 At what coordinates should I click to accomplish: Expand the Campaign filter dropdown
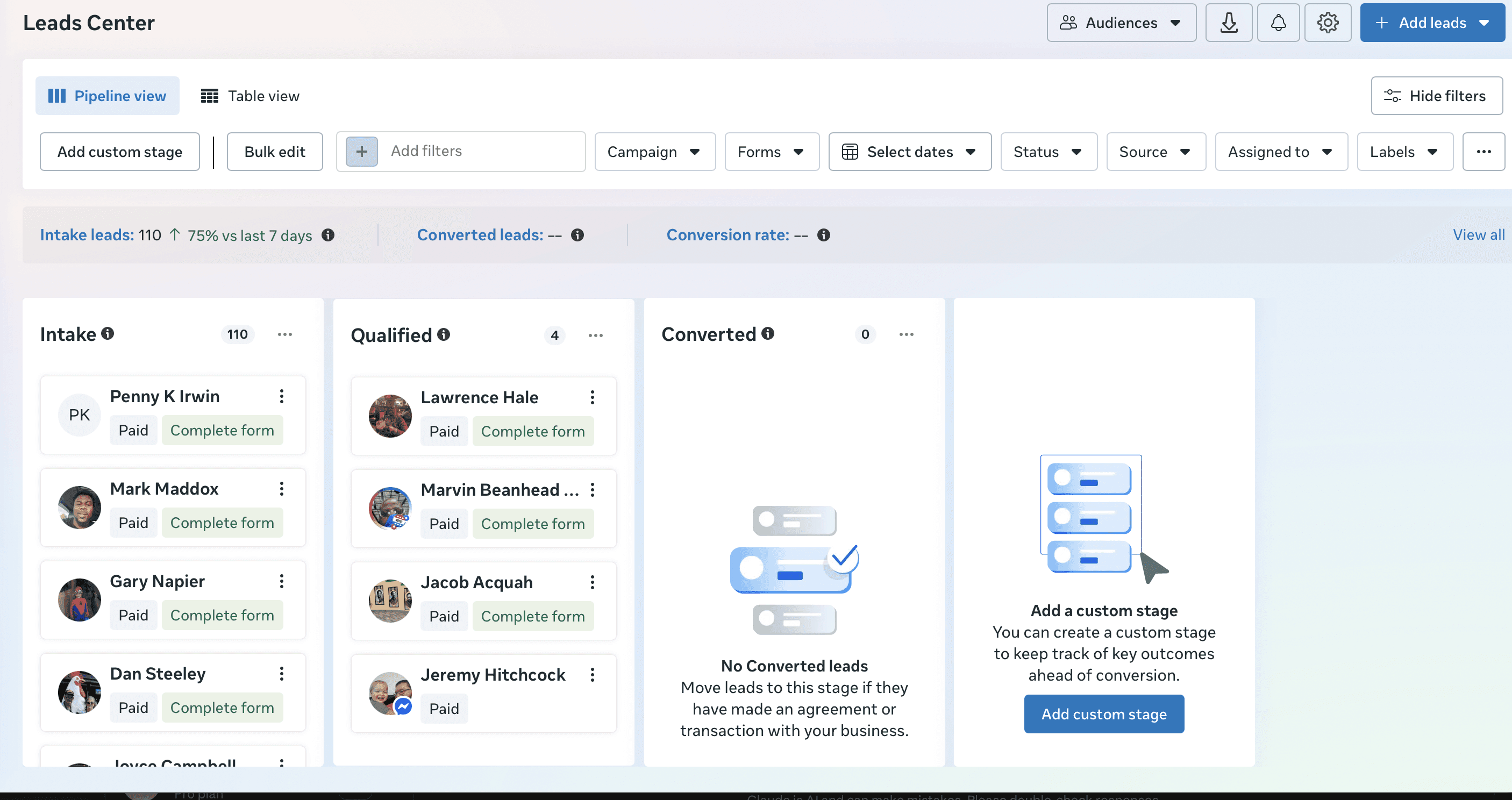[654, 152]
